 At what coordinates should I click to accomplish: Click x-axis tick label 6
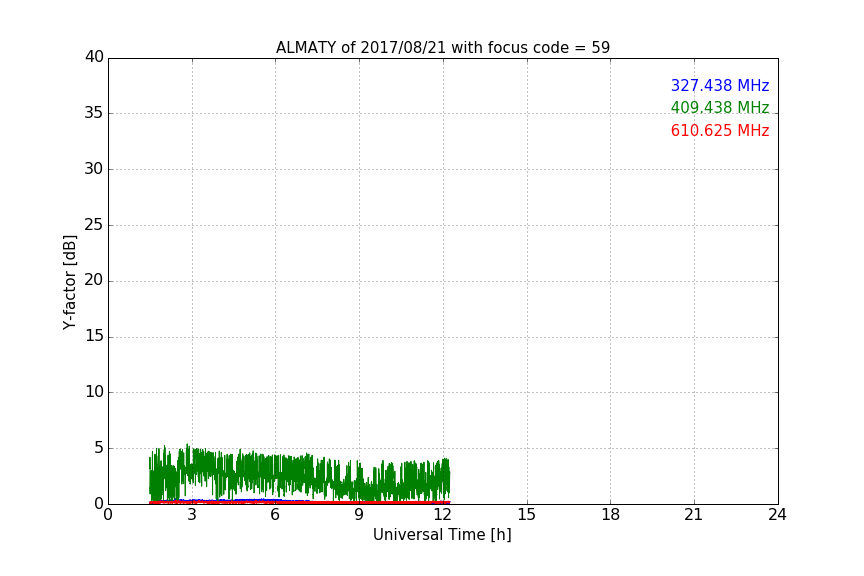pos(275,515)
